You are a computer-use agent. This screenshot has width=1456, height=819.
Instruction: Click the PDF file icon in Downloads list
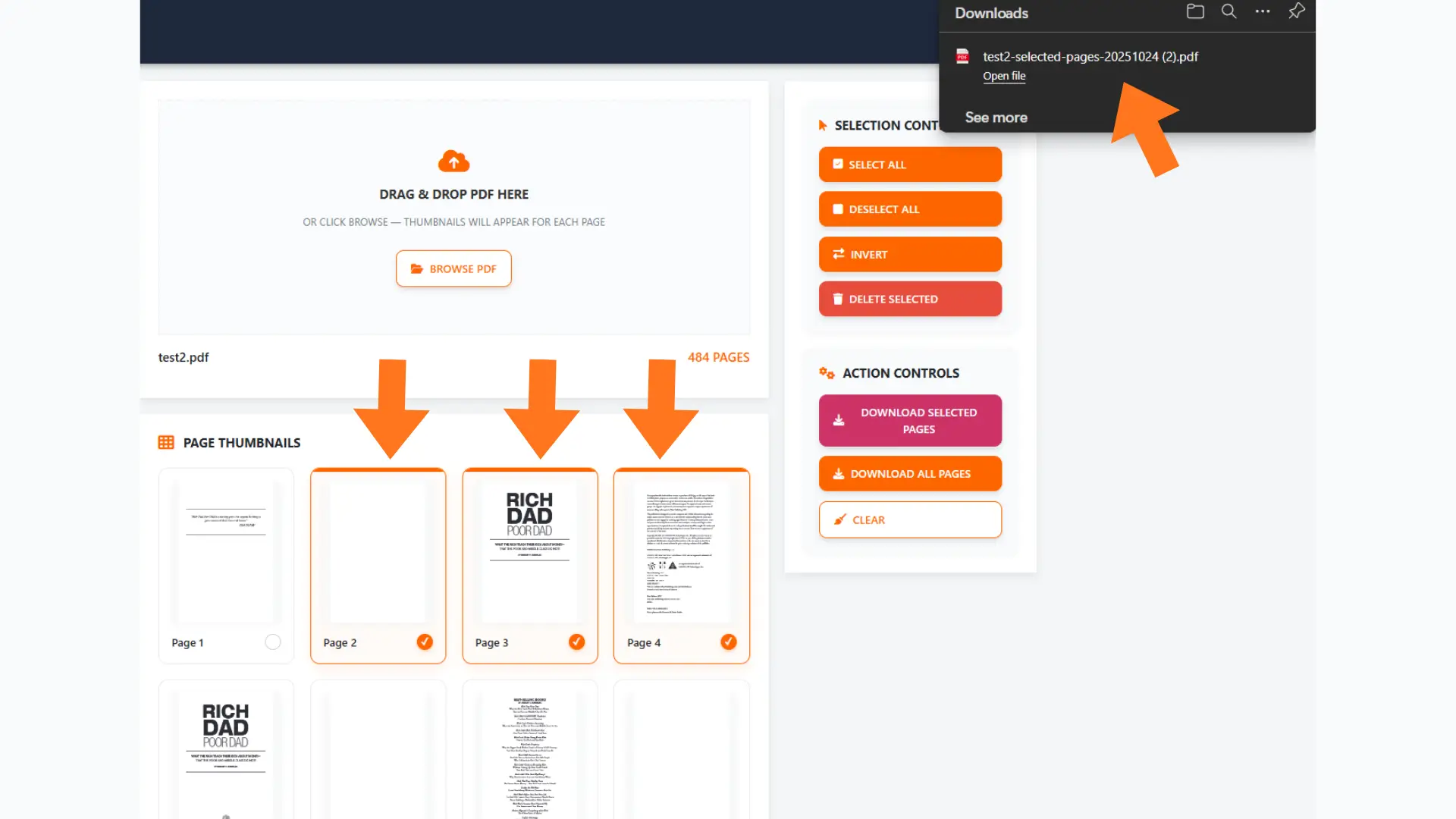pos(962,57)
